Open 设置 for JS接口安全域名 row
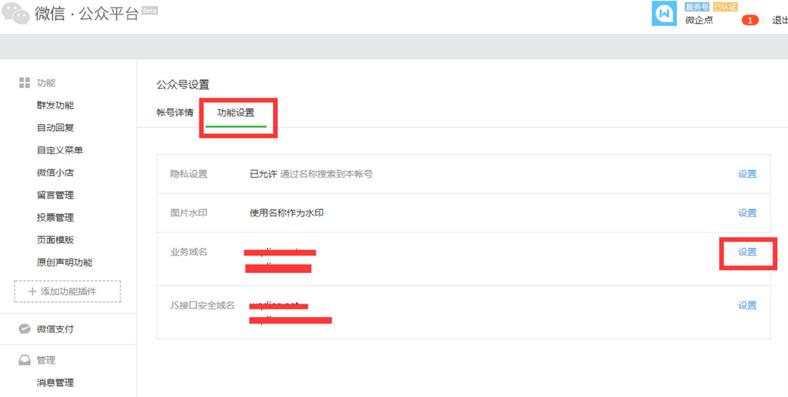 pos(747,306)
